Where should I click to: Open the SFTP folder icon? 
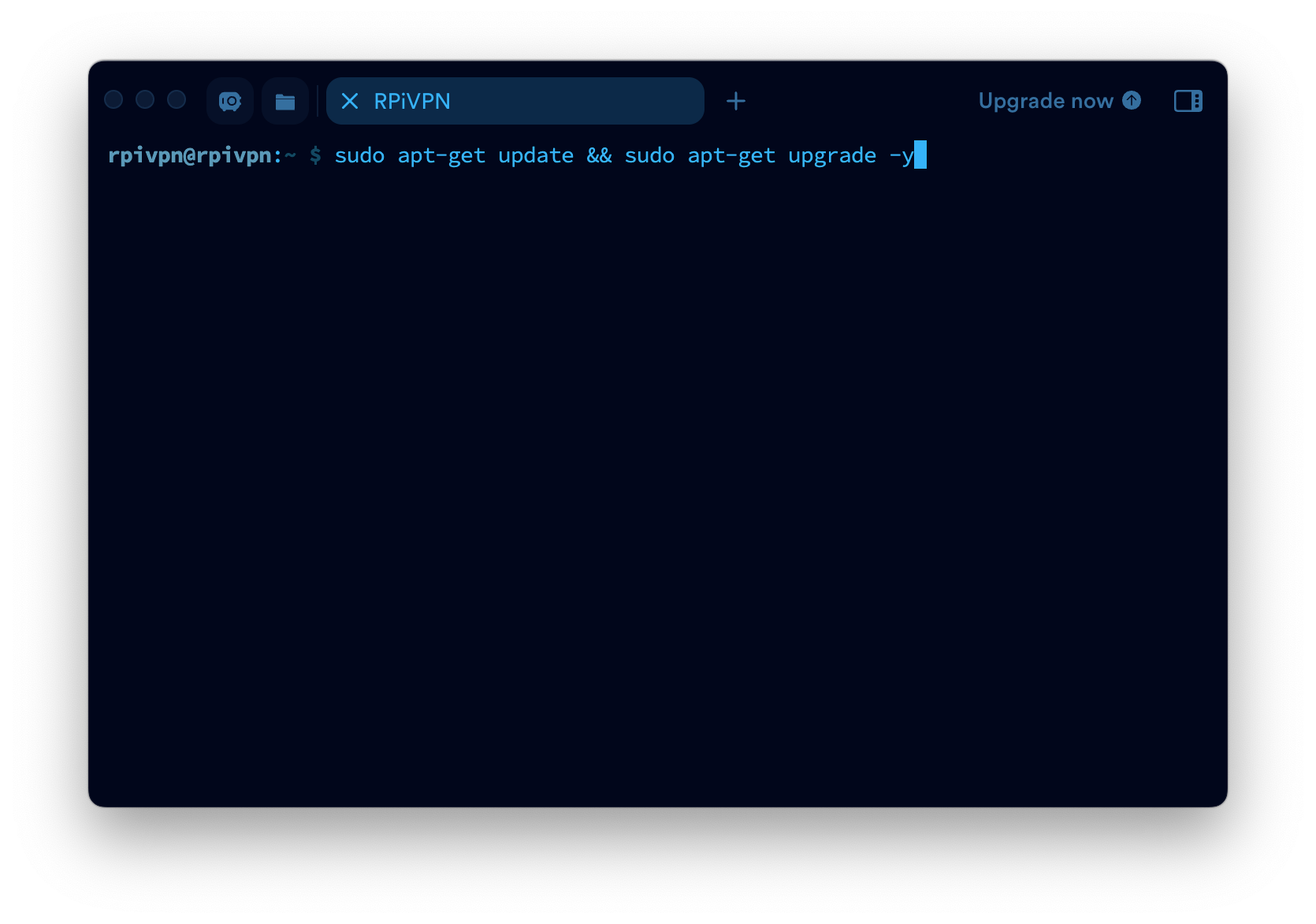(285, 101)
